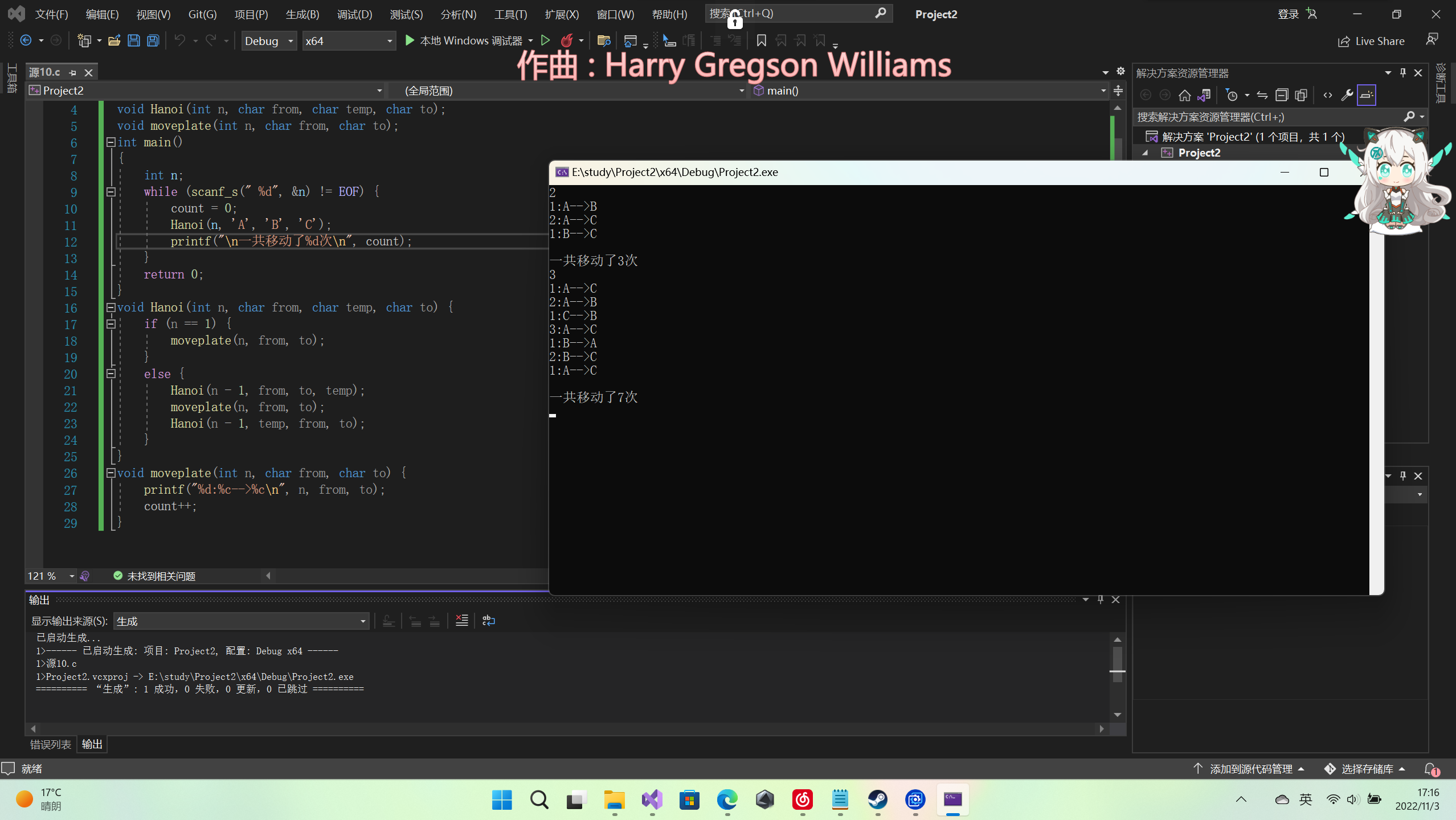
Task: Collapse the Project2 tree node
Action: coord(1145,153)
